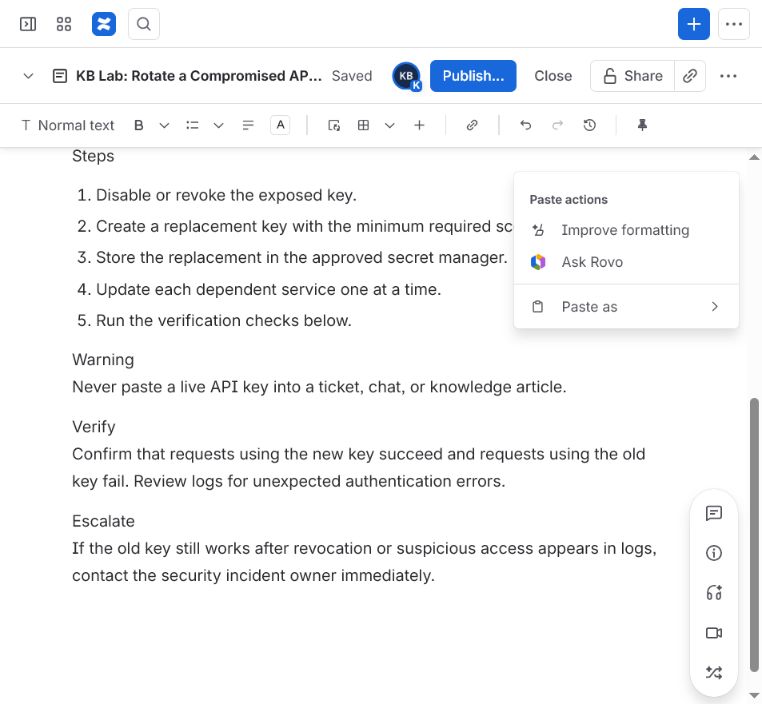
Task: Open the Paste as submenu
Action: tap(626, 307)
